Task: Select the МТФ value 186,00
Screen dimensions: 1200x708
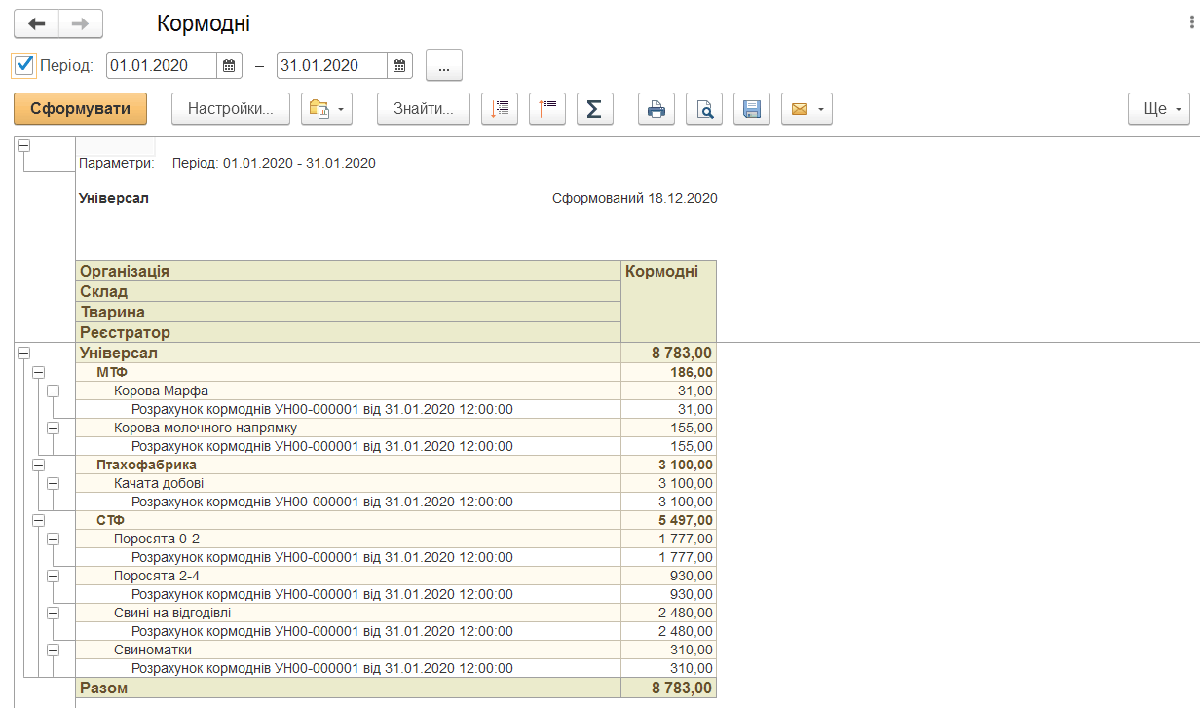Action: pos(692,372)
